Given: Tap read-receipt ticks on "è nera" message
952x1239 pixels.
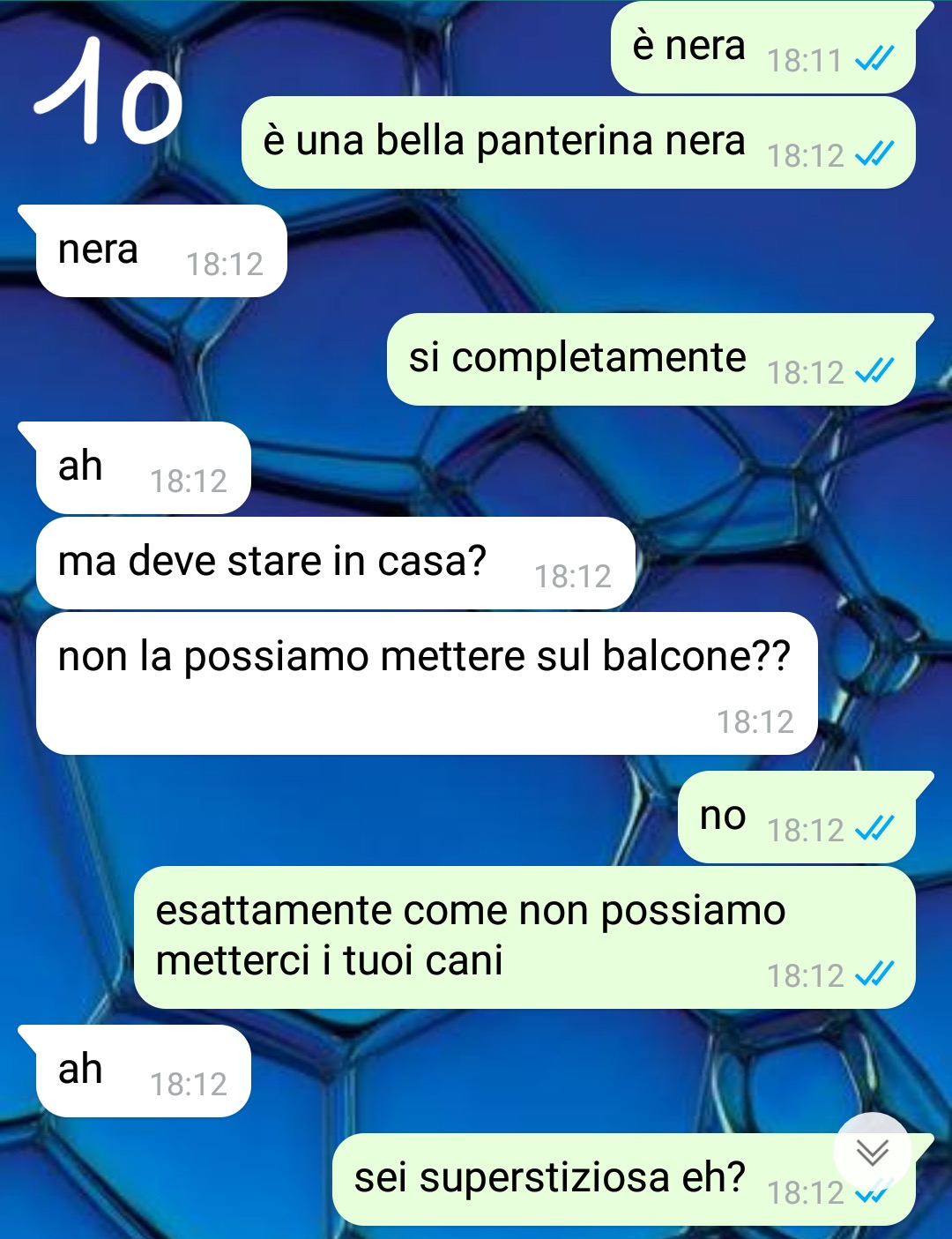Looking at the screenshot, I should pos(874,60).
